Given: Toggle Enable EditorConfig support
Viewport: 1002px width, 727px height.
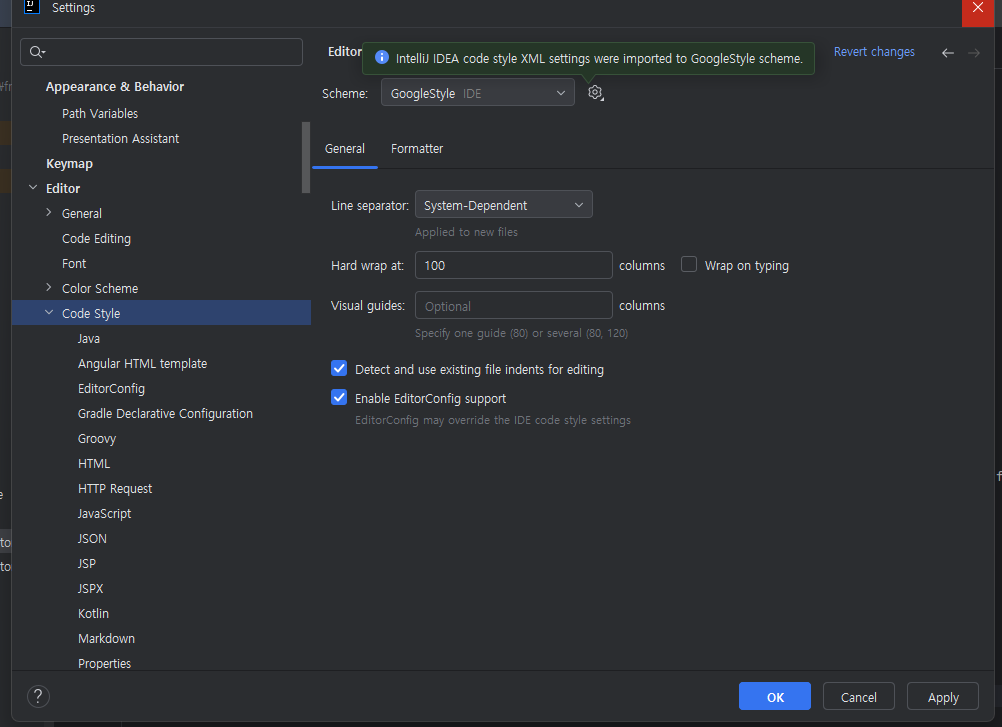Looking at the screenshot, I should (339, 397).
